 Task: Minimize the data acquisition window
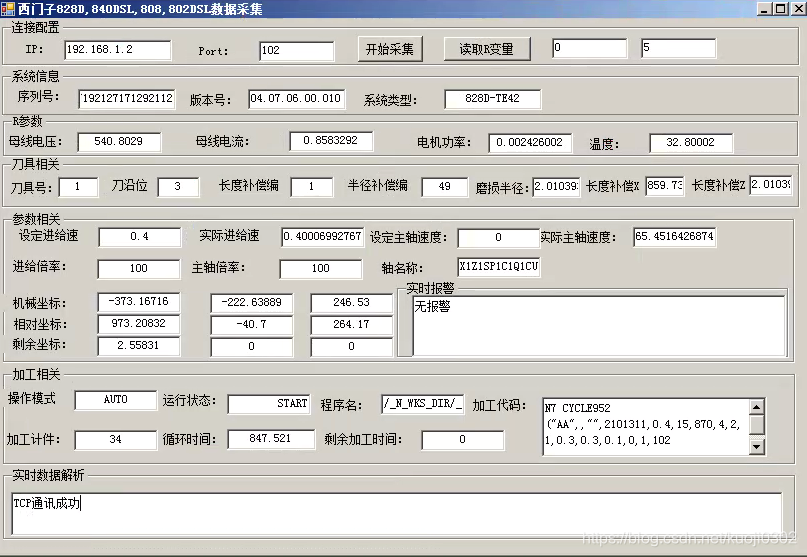click(x=765, y=8)
